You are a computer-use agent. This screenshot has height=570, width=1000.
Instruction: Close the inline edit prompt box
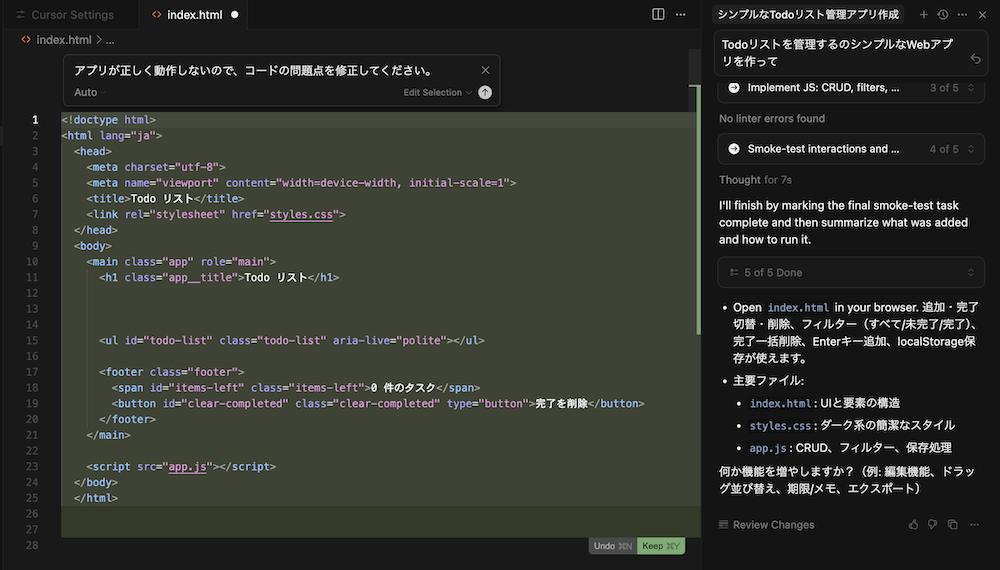(x=485, y=70)
